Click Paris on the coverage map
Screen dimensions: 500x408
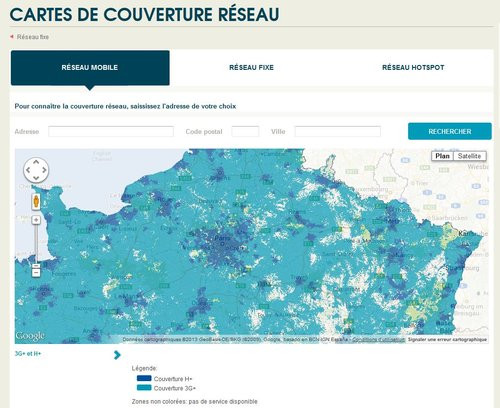pos(222,239)
